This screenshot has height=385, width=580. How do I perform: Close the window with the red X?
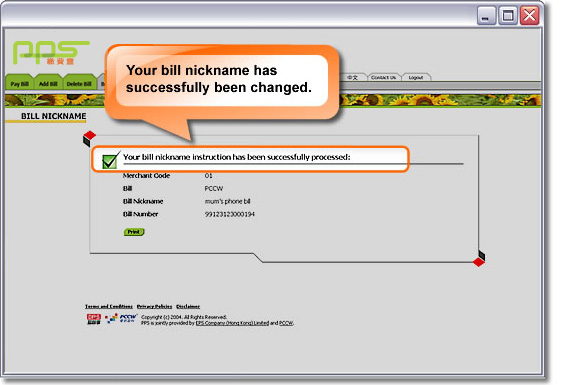[x=530, y=16]
